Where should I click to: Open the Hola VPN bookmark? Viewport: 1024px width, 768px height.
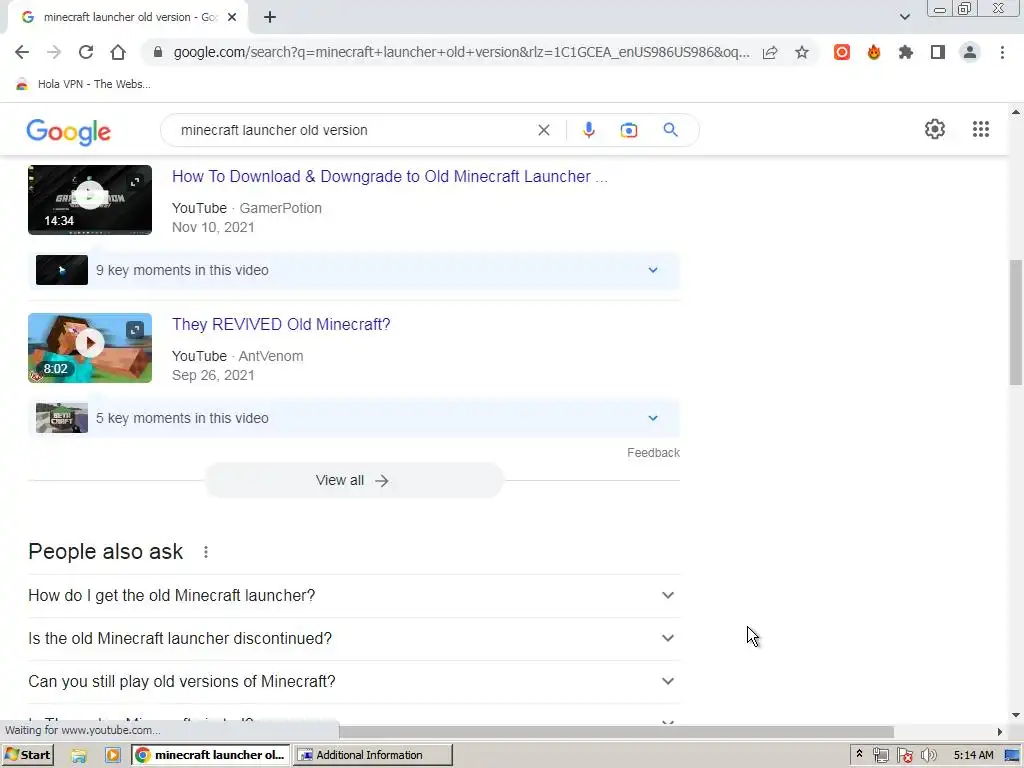pyautogui.click(x=83, y=84)
